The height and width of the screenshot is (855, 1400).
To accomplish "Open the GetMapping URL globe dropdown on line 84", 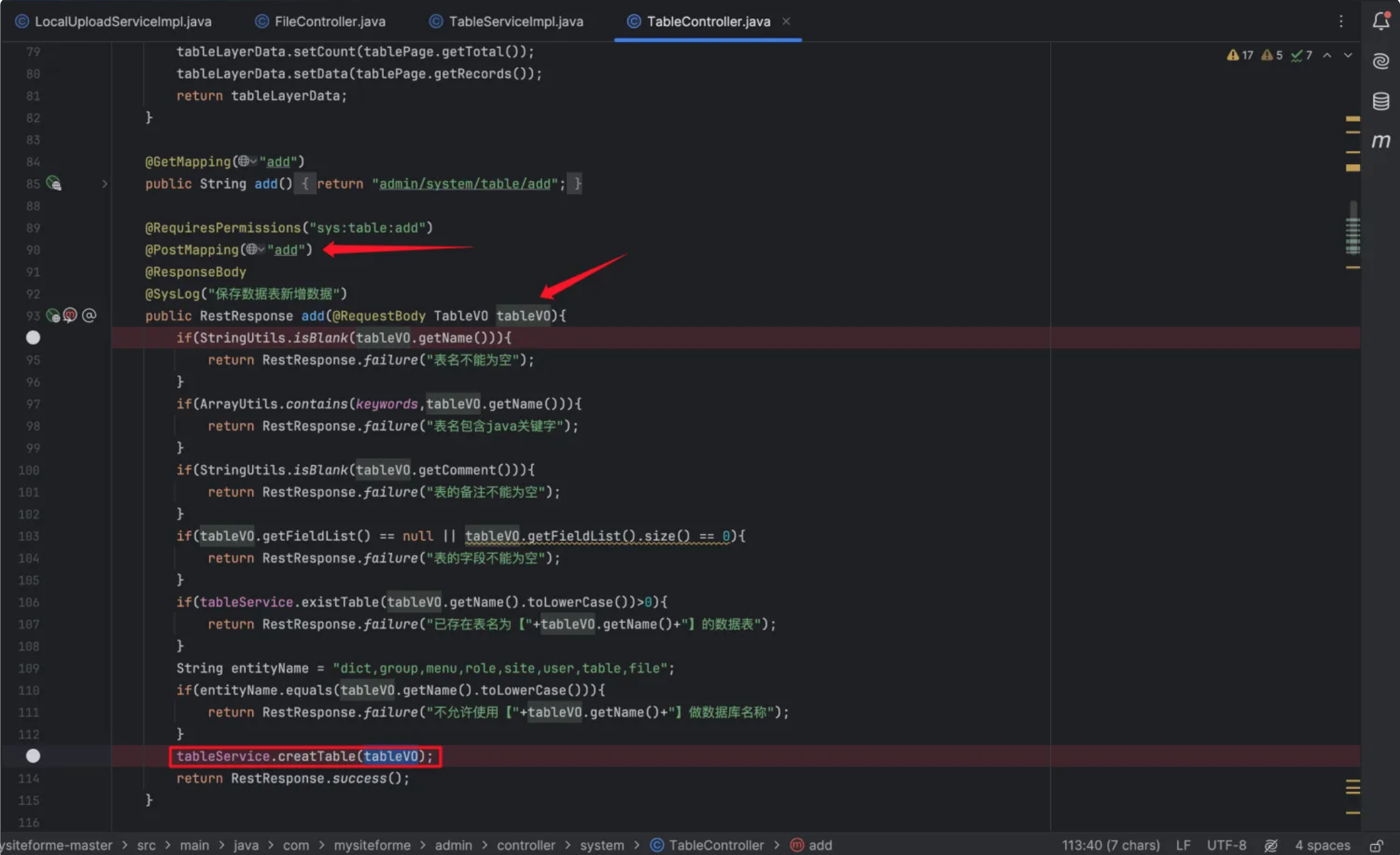I will pos(247,161).
